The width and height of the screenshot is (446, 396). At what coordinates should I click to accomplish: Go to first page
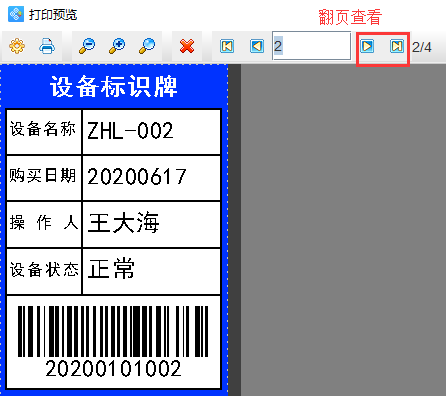pyautogui.click(x=227, y=46)
